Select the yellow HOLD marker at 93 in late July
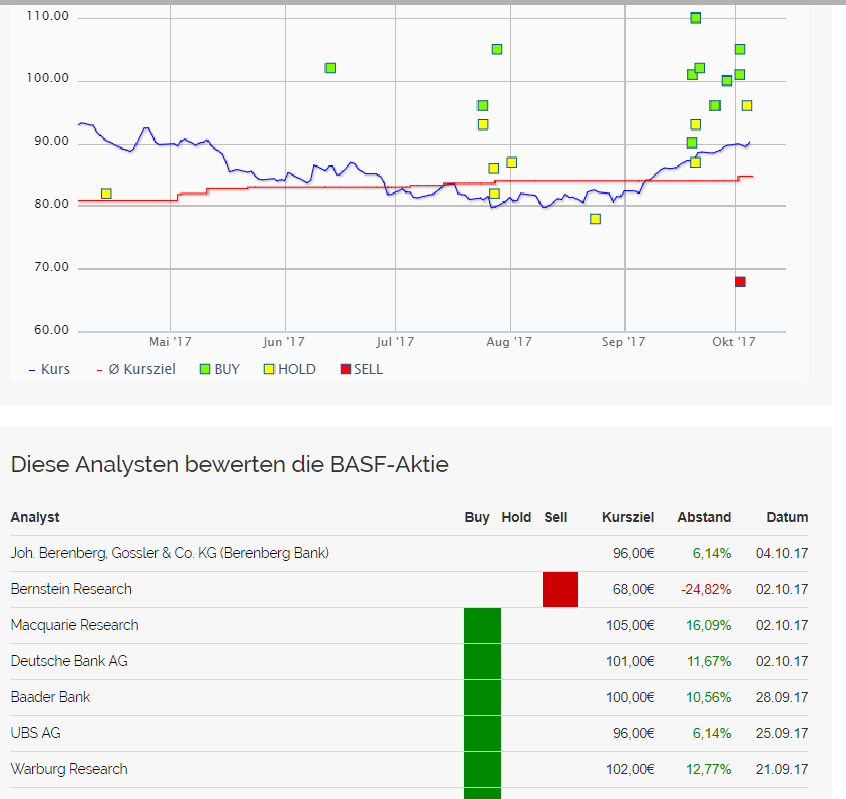Image resolution: width=846 pixels, height=799 pixels. 483,125
